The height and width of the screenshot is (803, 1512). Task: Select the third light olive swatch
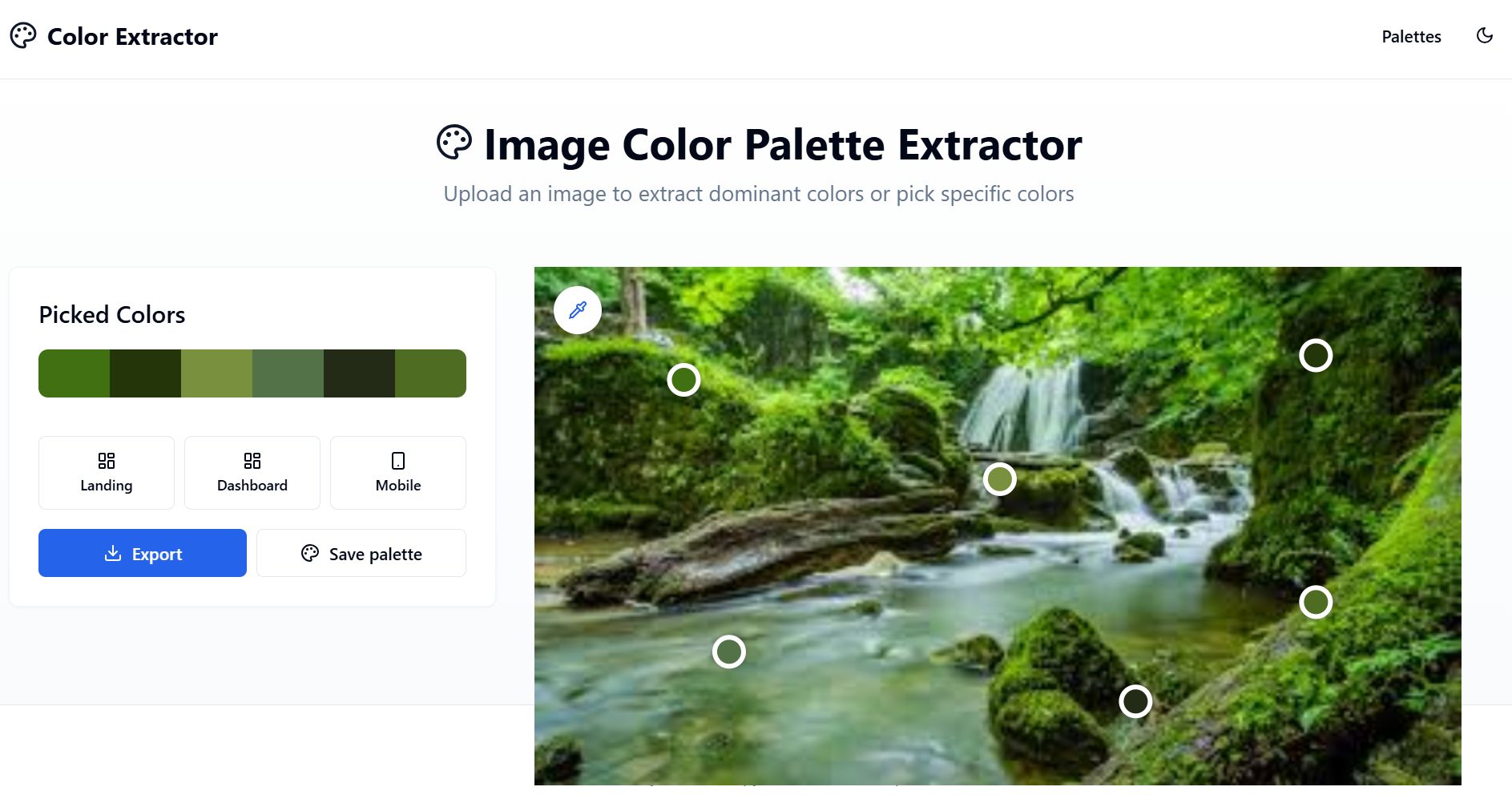(x=217, y=373)
